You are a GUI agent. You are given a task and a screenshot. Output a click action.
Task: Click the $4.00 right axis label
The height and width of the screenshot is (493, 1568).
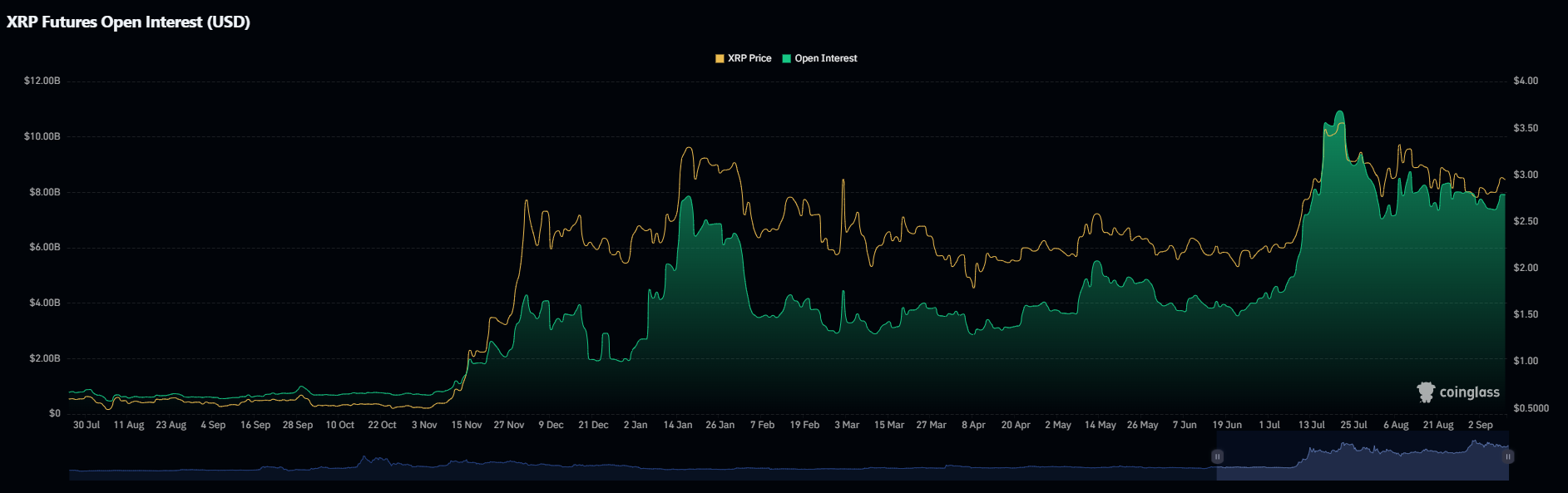point(1526,81)
